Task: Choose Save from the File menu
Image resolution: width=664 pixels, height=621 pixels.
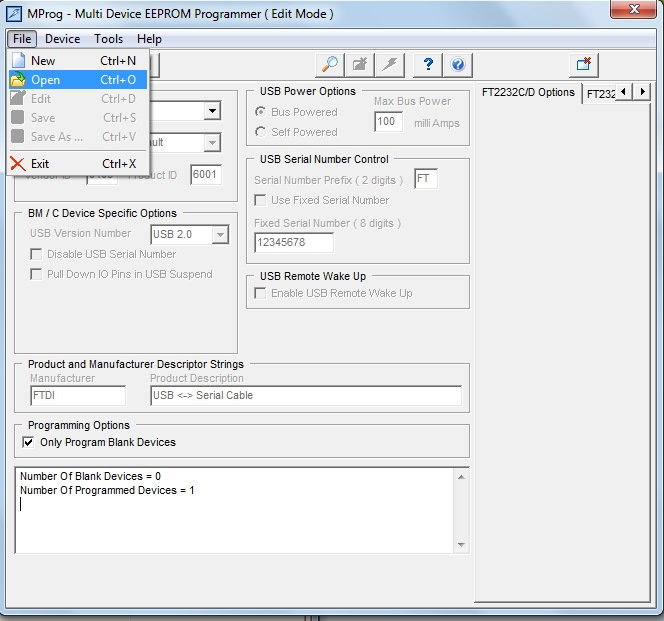Action: tap(78, 118)
